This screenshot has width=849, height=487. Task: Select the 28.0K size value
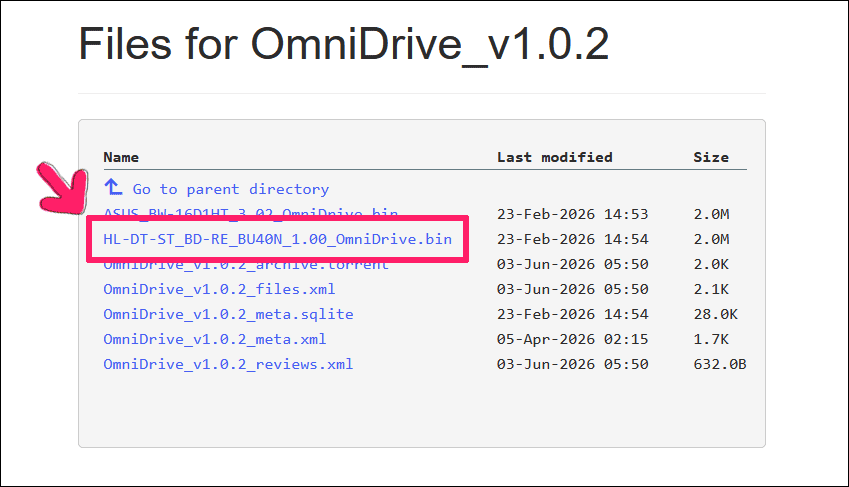716,314
